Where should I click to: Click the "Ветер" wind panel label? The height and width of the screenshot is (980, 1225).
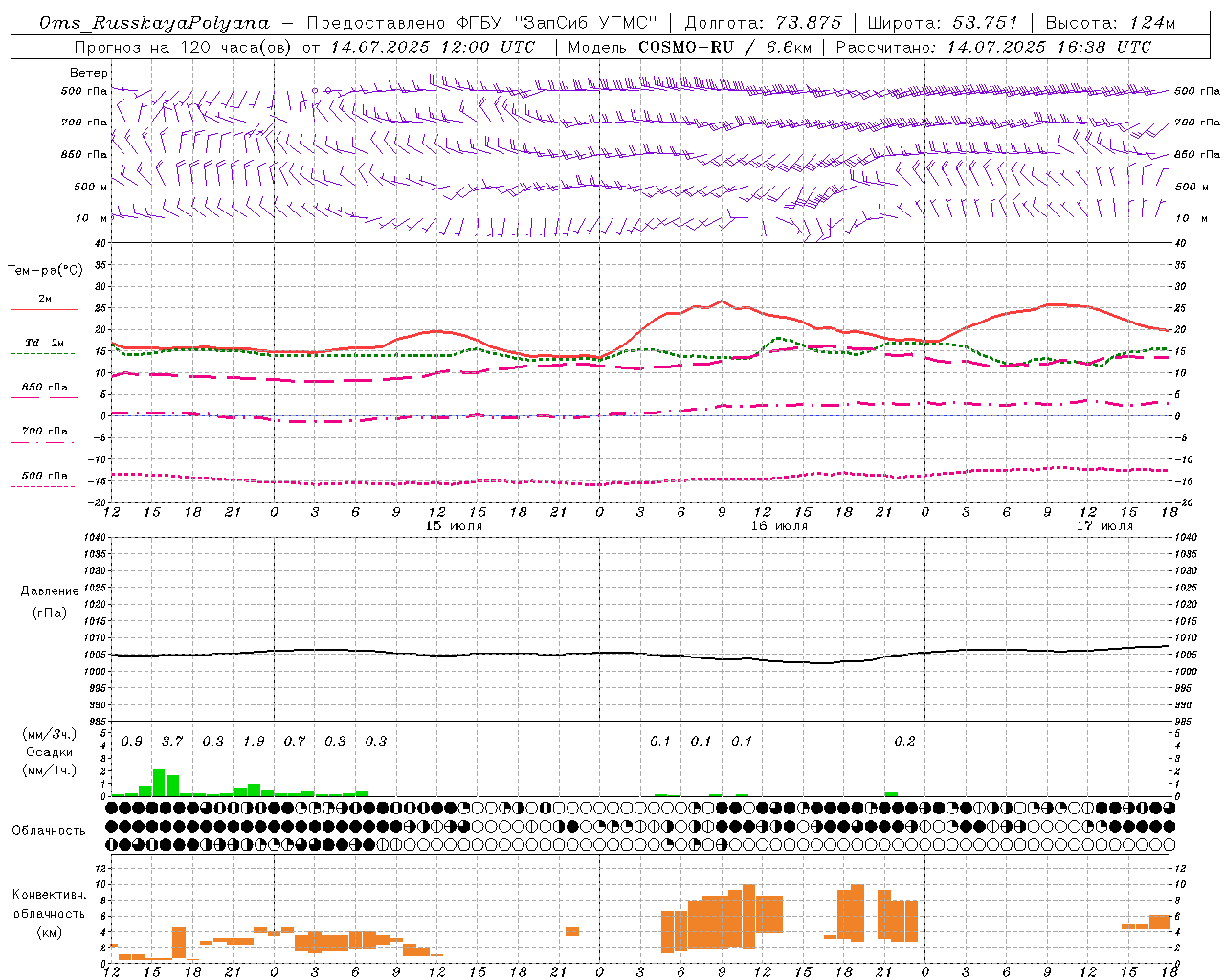pyautogui.click(x=89, y=73)
